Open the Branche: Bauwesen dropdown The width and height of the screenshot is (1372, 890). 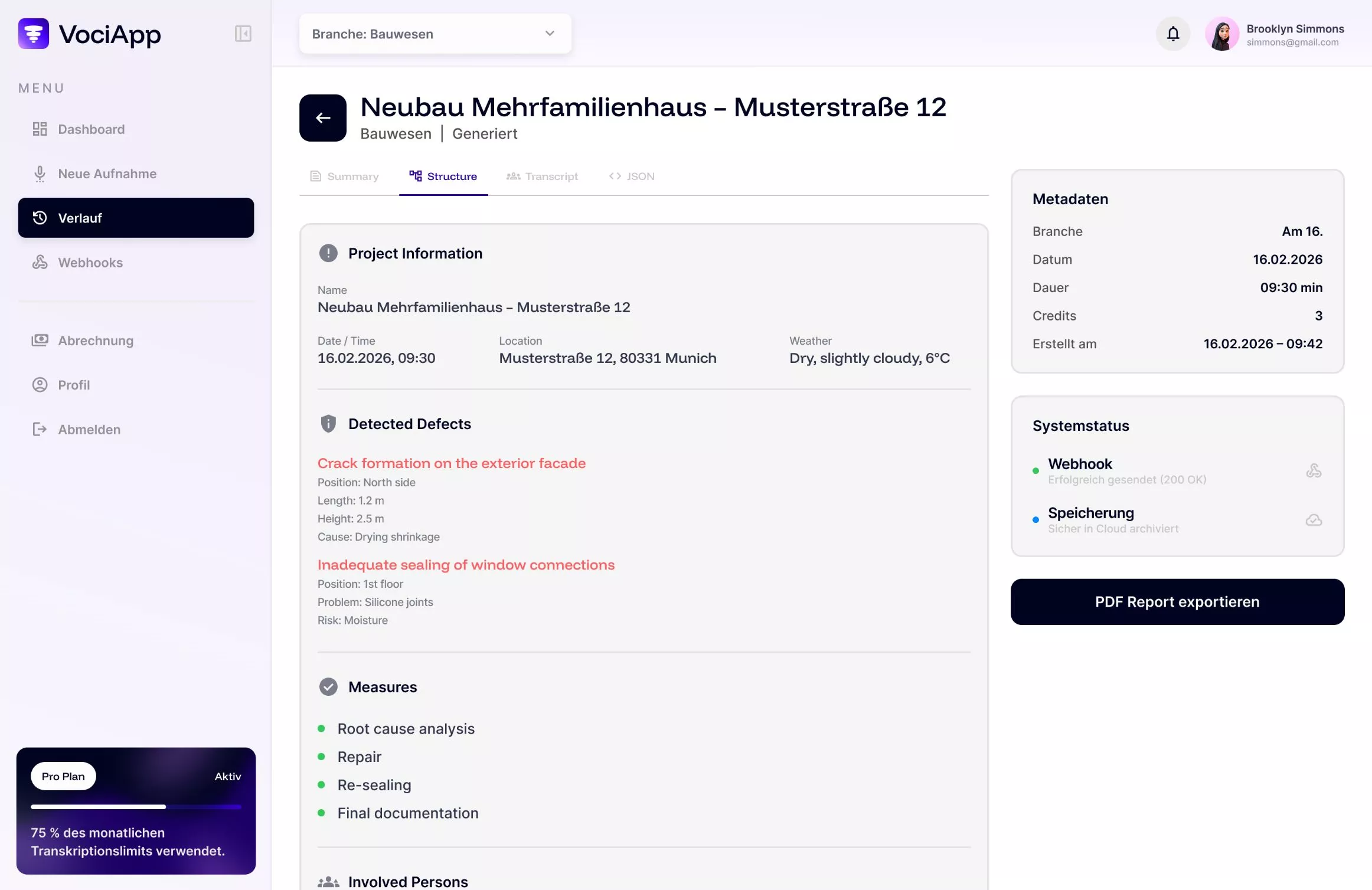tap(413, 34)
